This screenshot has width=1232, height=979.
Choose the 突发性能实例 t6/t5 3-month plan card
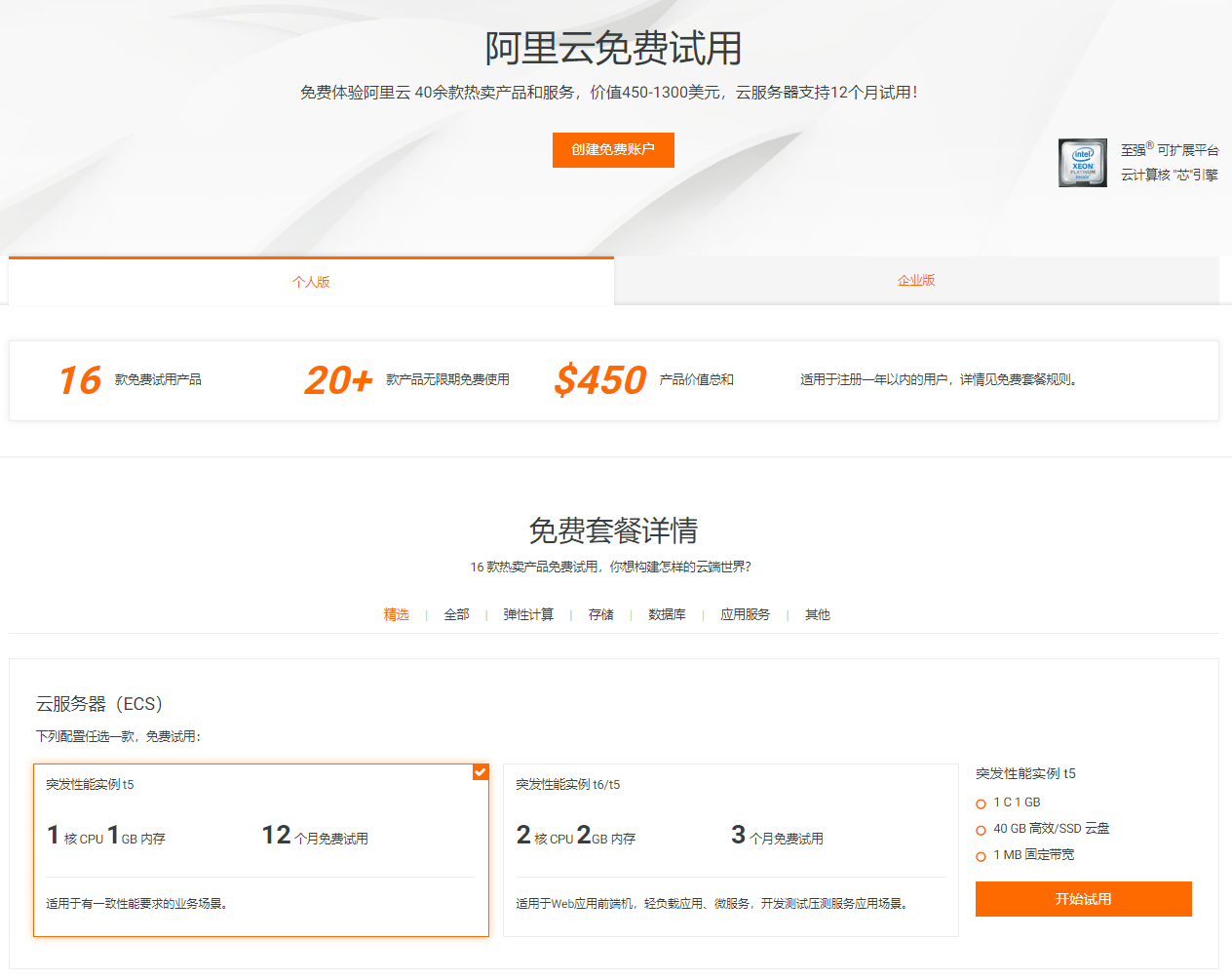[x=730, y=850]
